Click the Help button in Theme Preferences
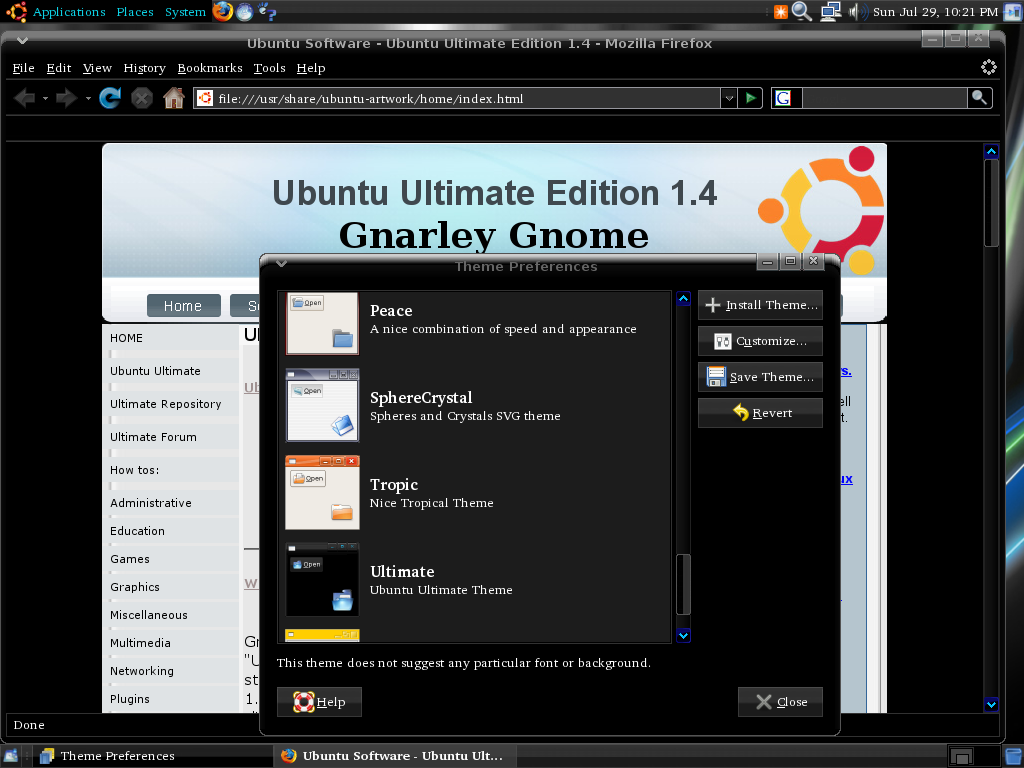The image size is (1024, 768). (319, 702)
